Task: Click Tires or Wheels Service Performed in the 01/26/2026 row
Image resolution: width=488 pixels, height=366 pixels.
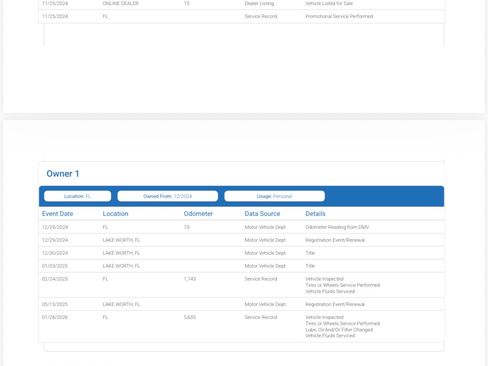Action: 343,324
